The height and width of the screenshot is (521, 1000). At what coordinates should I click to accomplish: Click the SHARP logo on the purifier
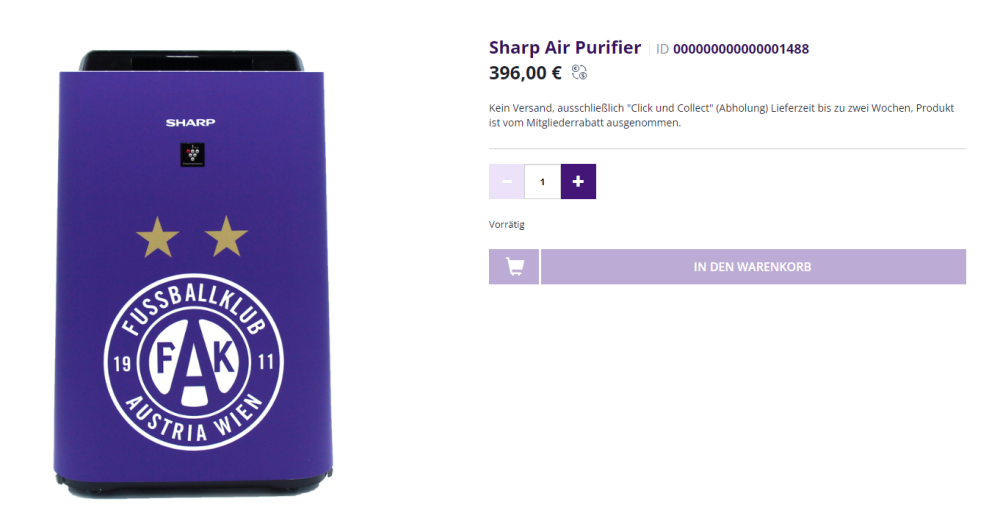pyautogui.click(x=191, y=122)
